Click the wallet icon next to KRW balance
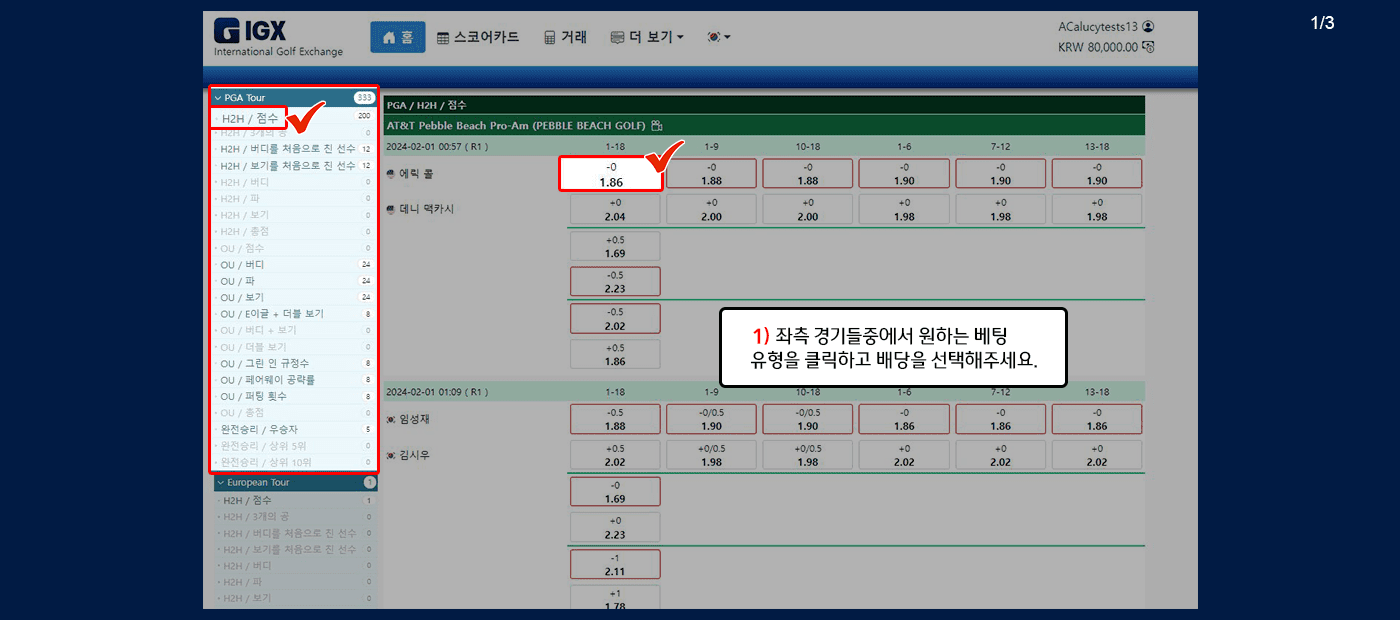1400x620 pixels. pyautogui.click(x=1149, y=47)
